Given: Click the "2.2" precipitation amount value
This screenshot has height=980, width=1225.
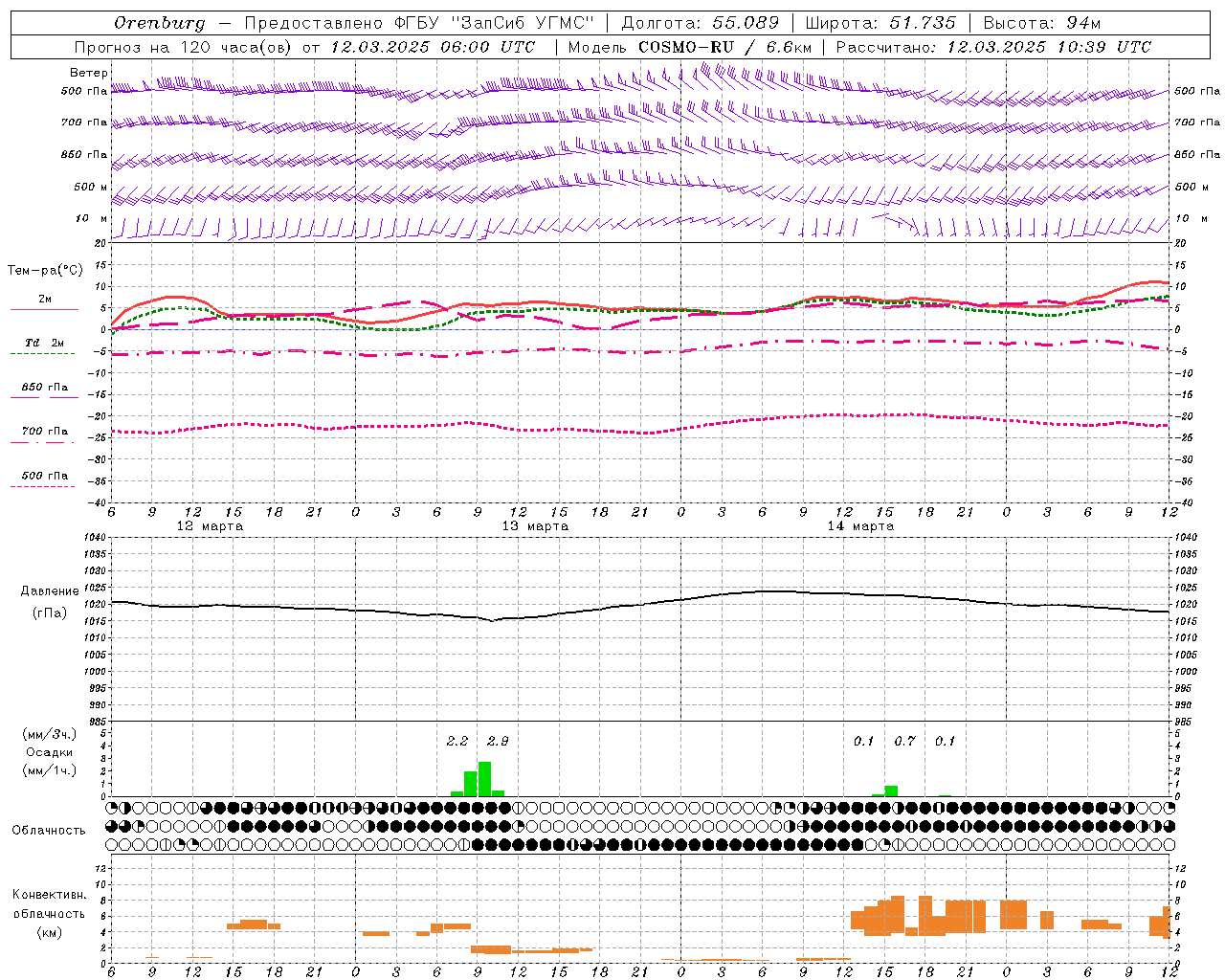Looking at the screenshot, I should point(457,741).
